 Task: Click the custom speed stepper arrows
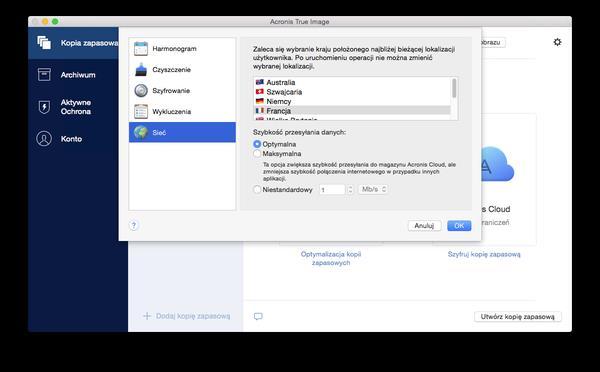(x=350, y=189)
